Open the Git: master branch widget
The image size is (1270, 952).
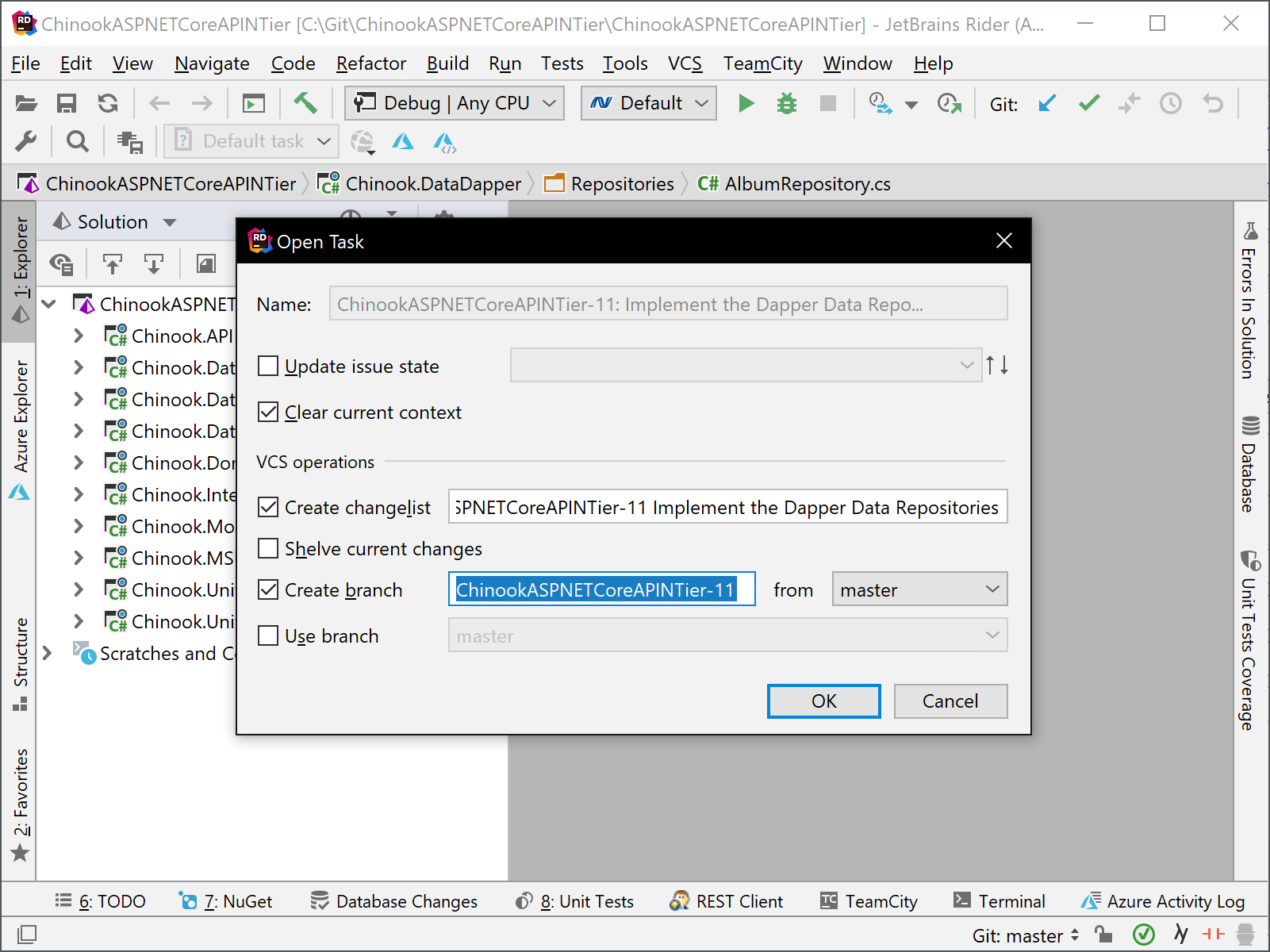point(1026,935)
